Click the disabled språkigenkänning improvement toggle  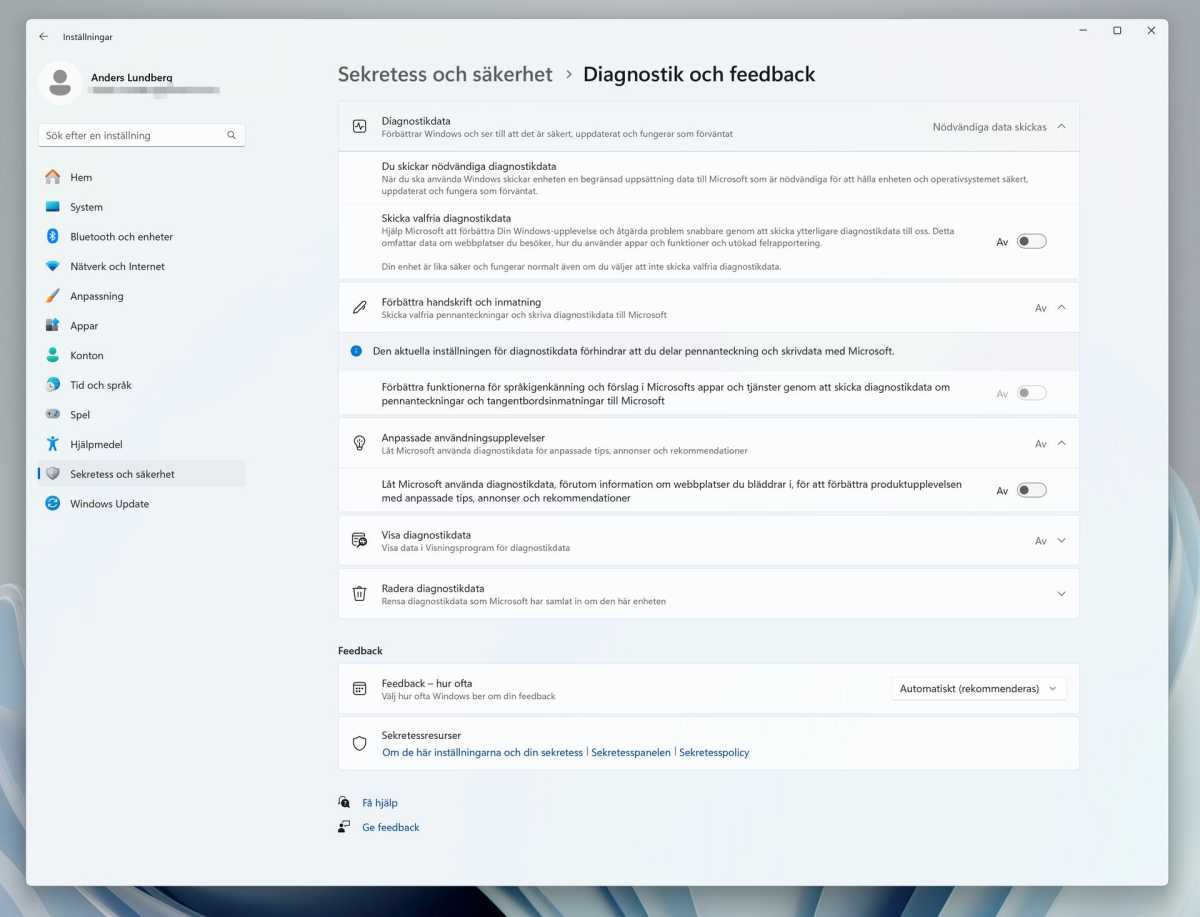pos(1031,393)
